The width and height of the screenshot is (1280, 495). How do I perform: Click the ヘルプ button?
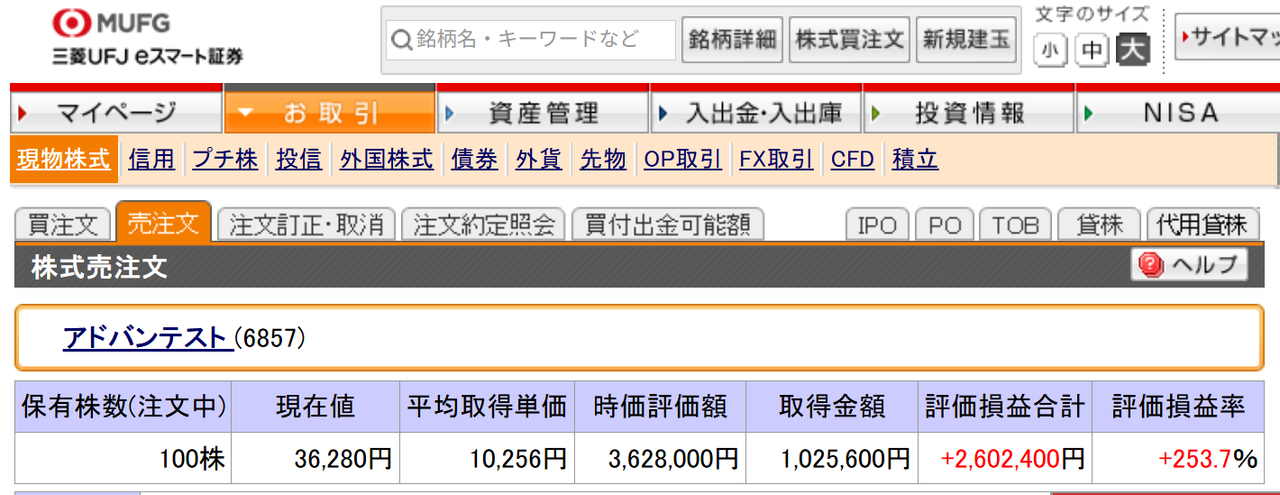(x=1191, y=265)
